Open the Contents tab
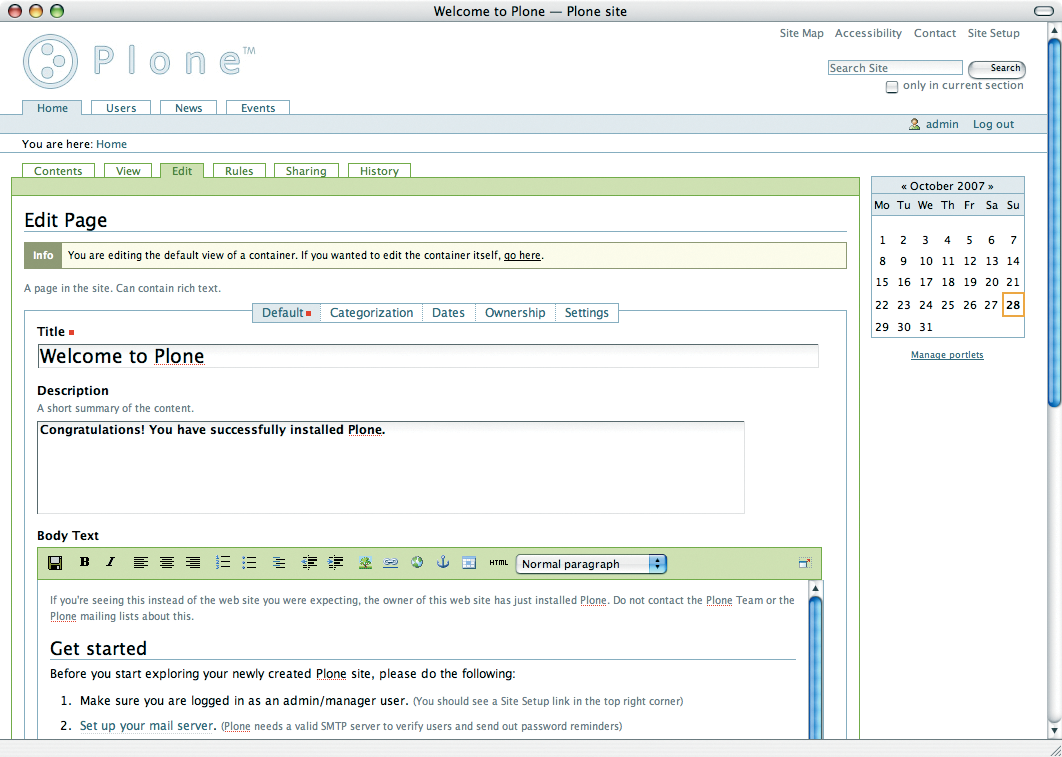The height and width of the screenshot is (757, 1062). 58,171
